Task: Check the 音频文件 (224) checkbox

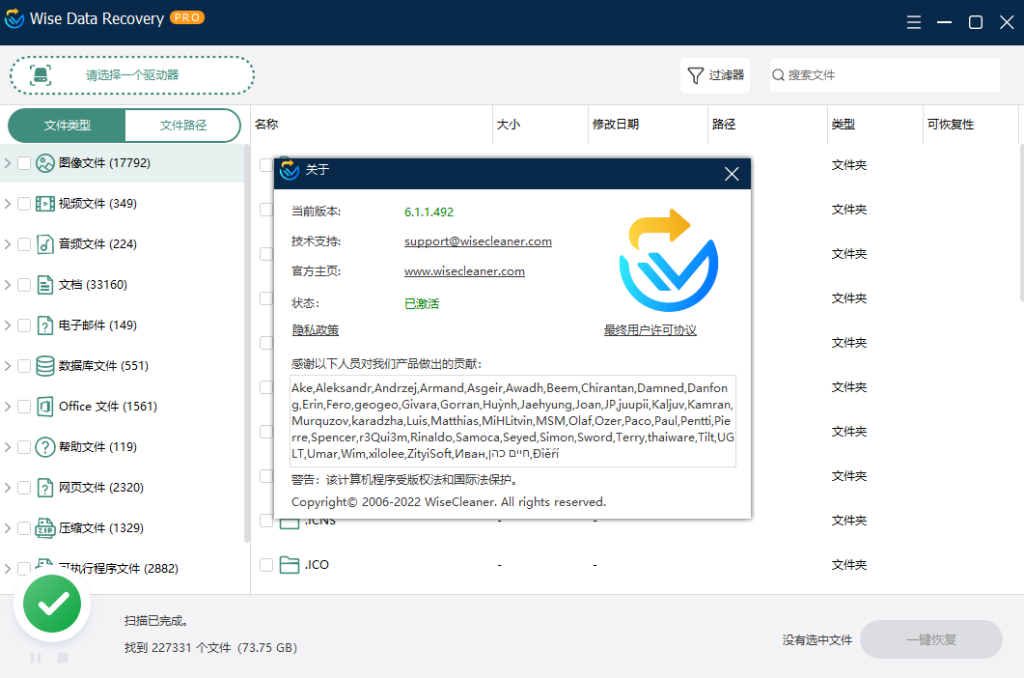Action: 24,244
